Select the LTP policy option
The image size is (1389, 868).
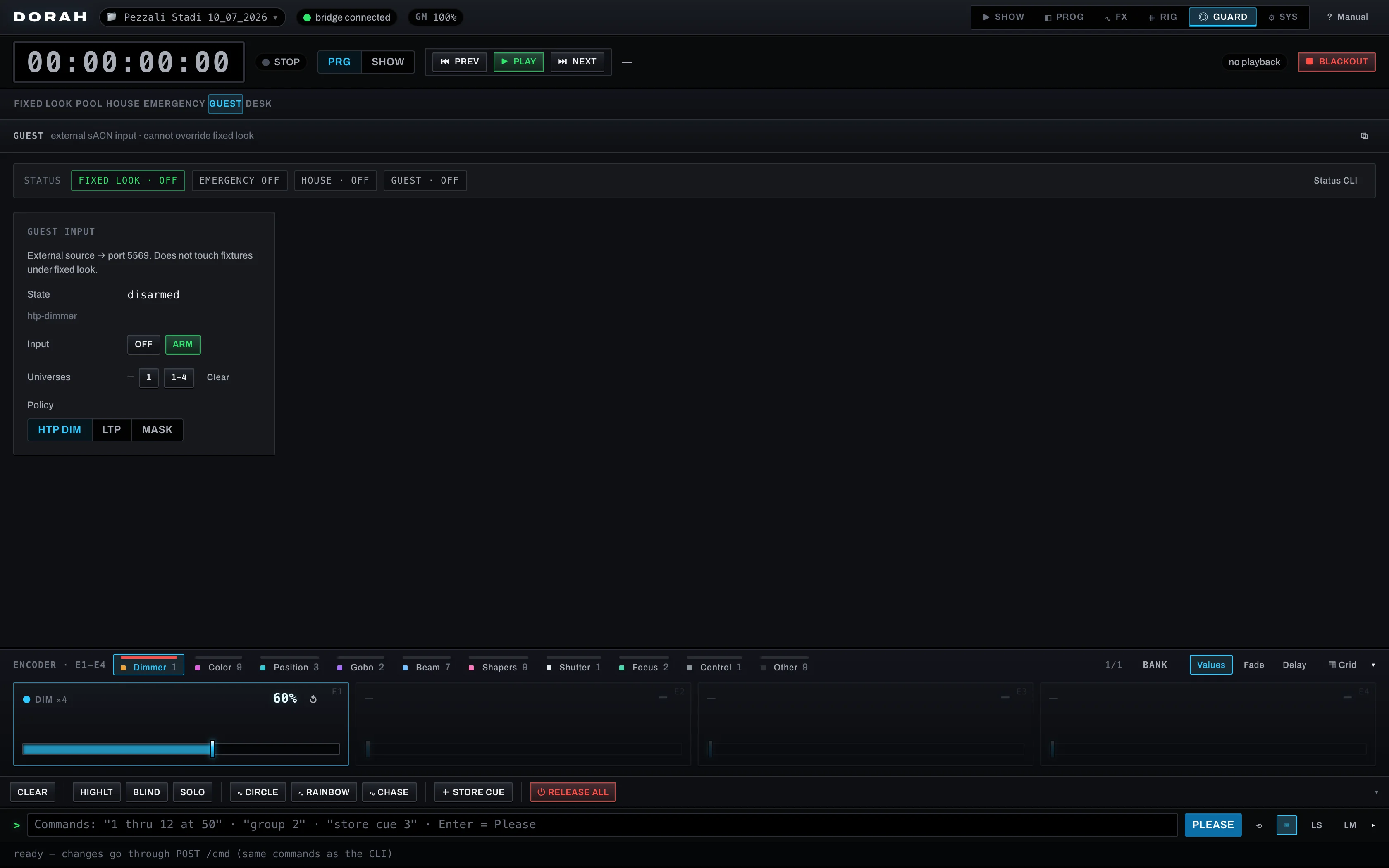111,430
